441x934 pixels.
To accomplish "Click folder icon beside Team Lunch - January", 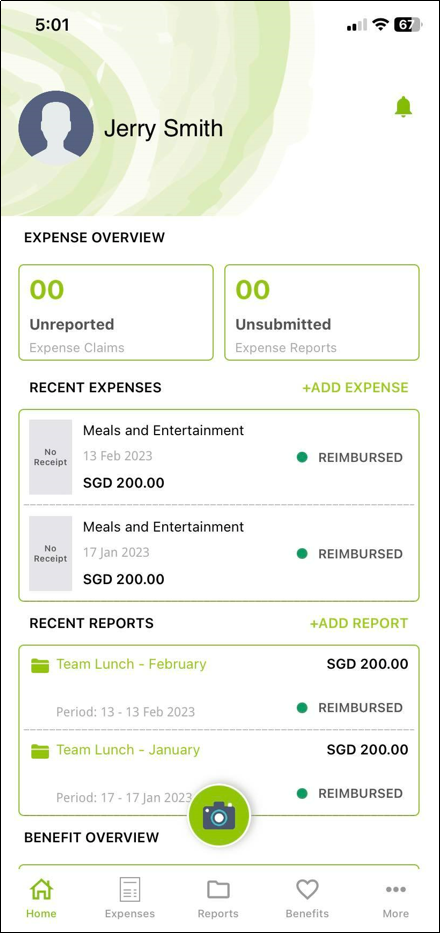I will 40,751.
